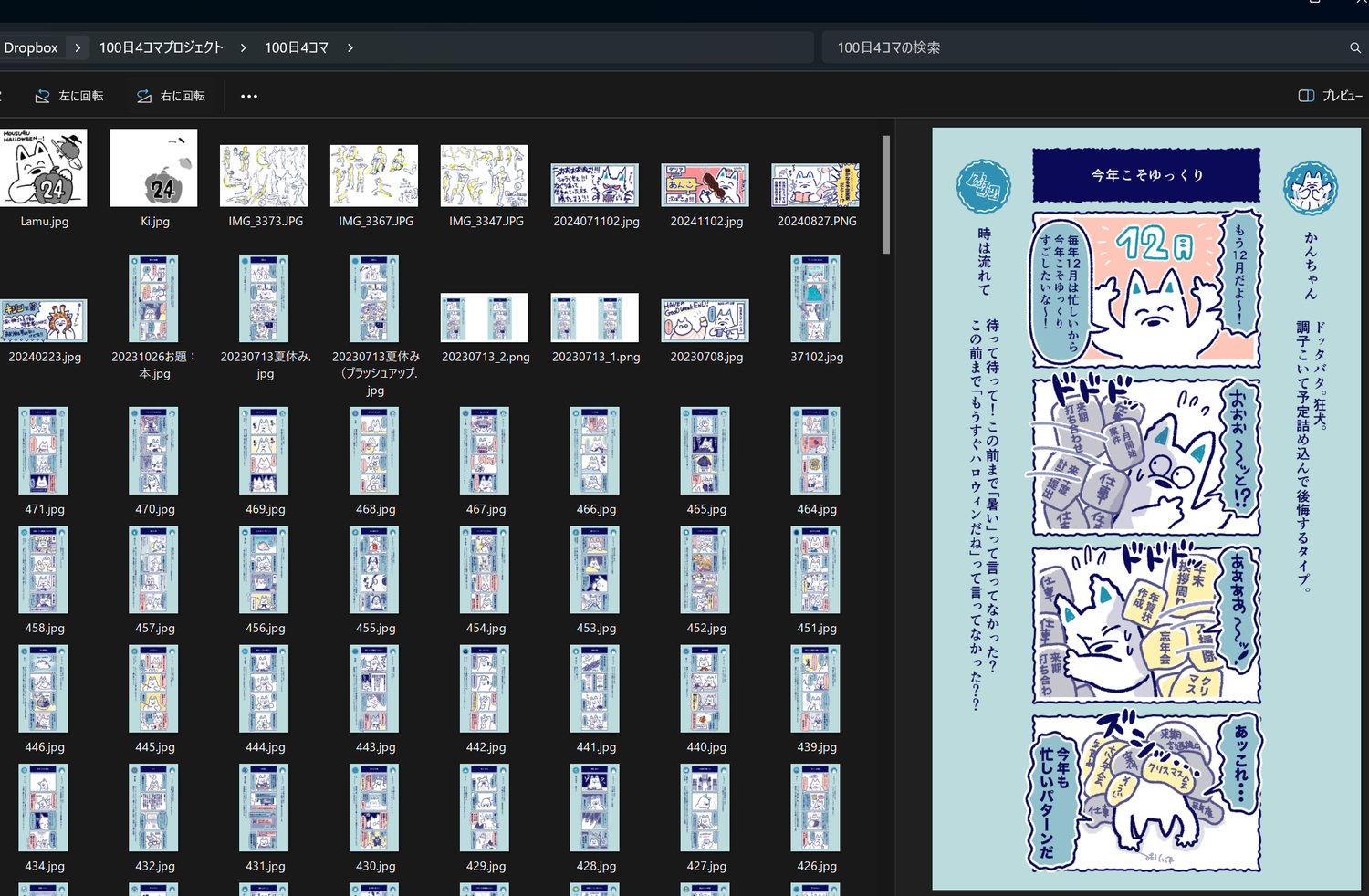This screenshot has width=1369, height=896.
Task: Click the 100日4コマ breadcrumb segment
Action: [x=296, y=47]
